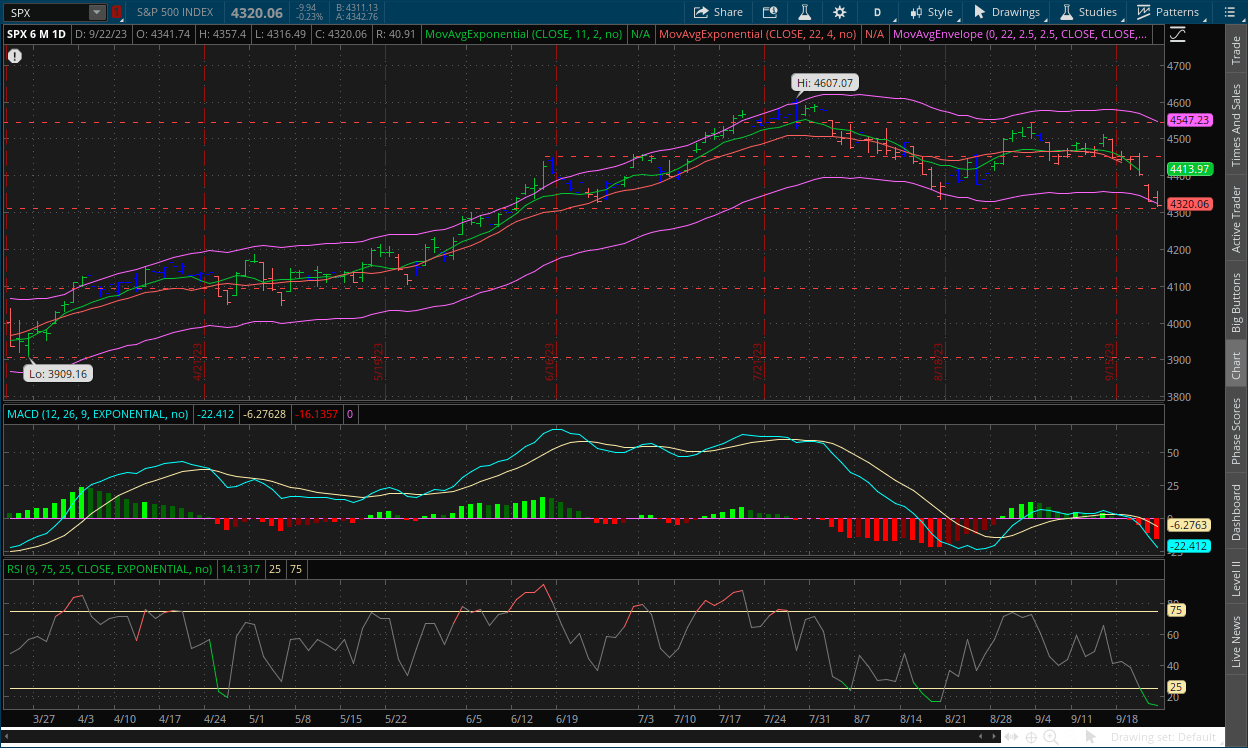Viewport: 1248px width, 748px height.
Task: Open the Studies menu
Action: [1088, 12]
